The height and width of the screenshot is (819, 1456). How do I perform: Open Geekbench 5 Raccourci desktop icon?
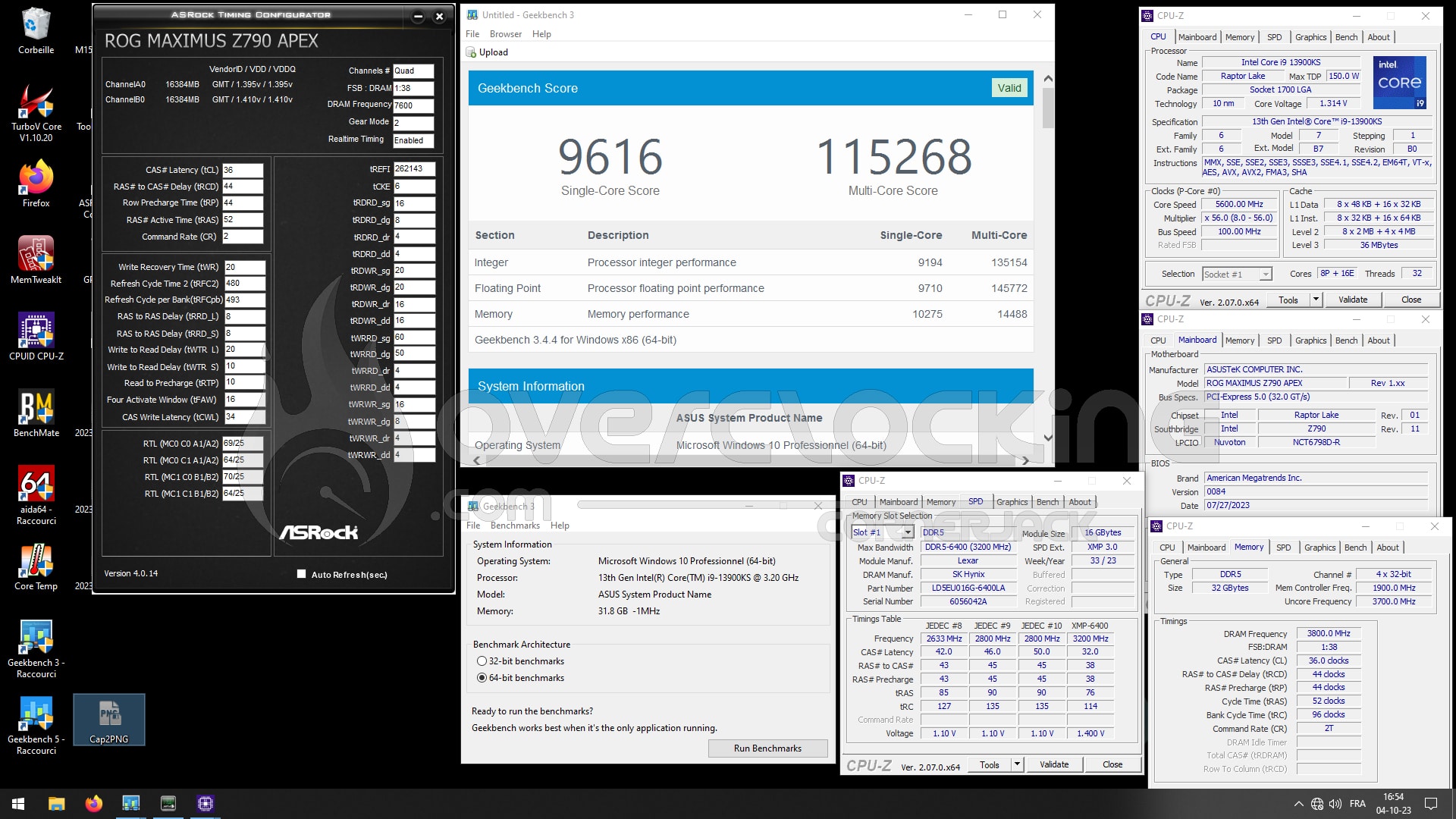[36, 725]
